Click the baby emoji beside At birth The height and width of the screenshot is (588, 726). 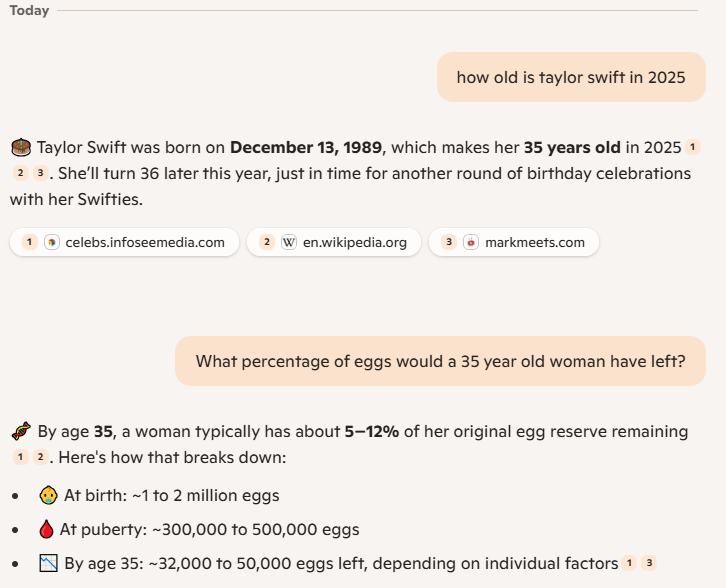tap(48, 495)
